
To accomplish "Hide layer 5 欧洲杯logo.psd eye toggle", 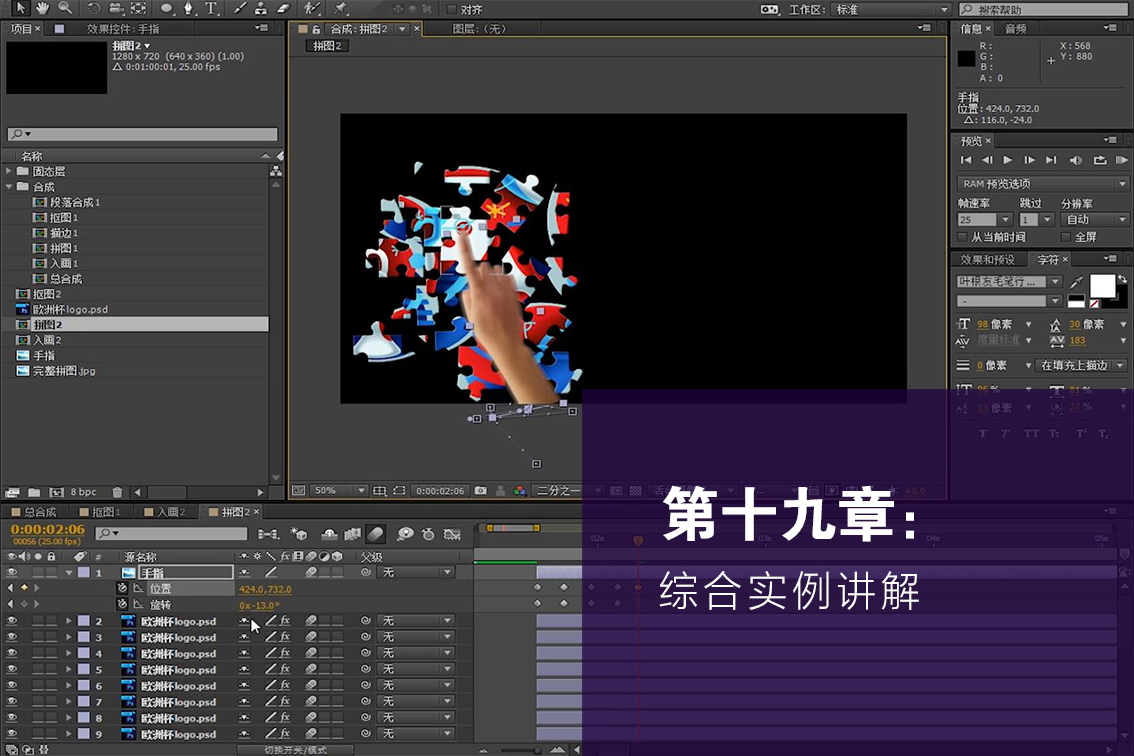I will pos(12,669).
